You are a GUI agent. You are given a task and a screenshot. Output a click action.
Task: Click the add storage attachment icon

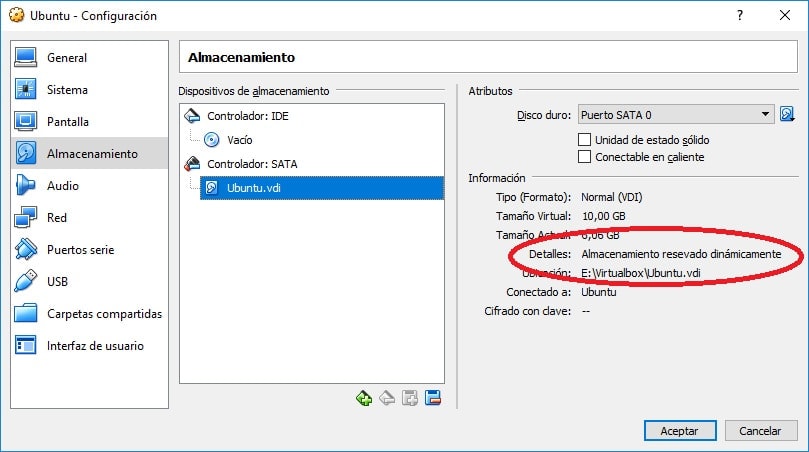[410, 398]
